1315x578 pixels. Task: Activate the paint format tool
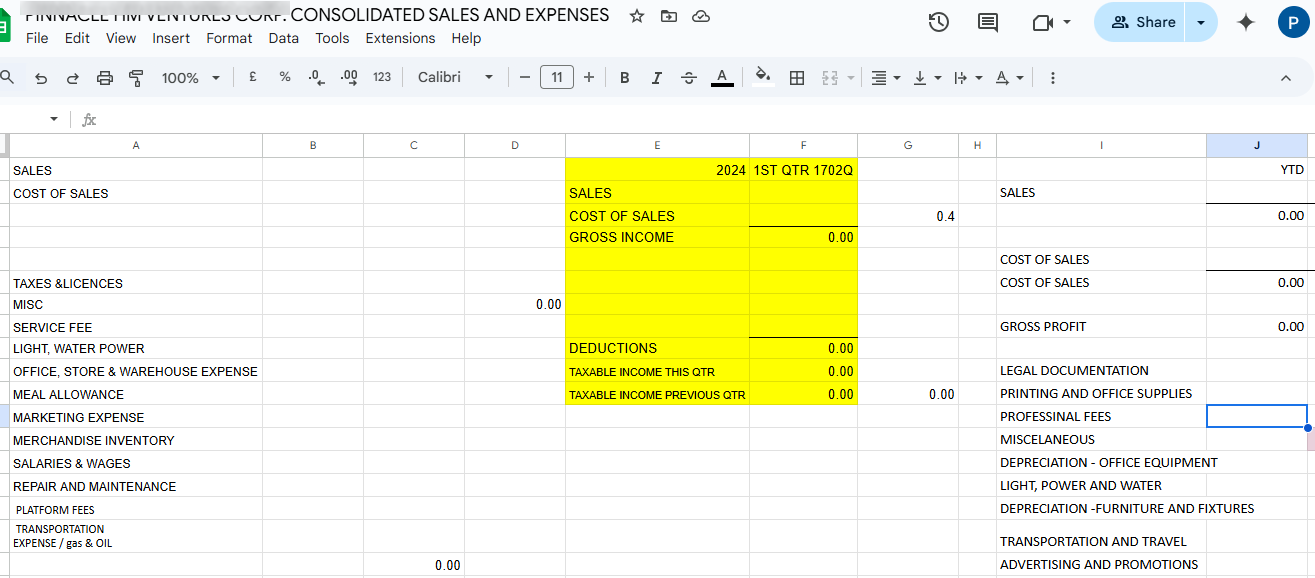136,78
